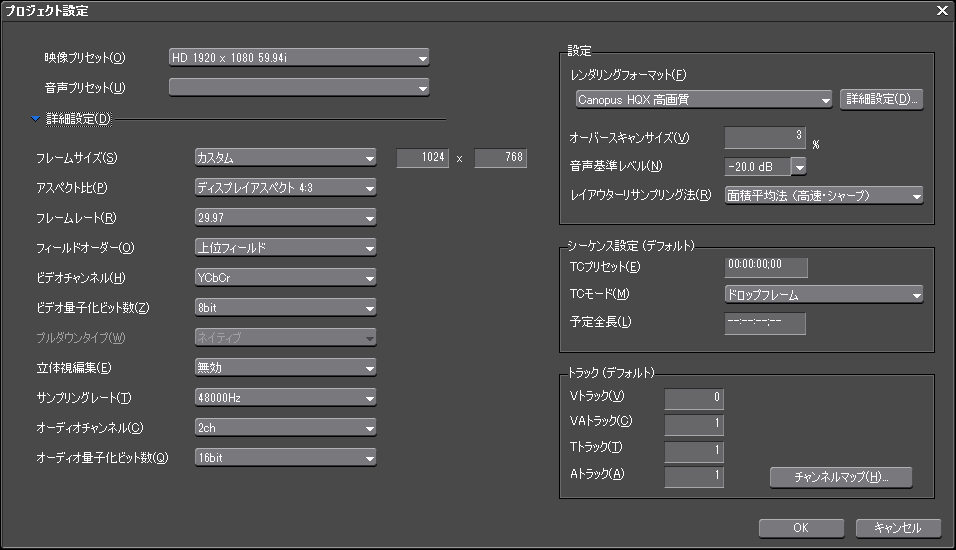The height and width of the screenshot is (550, 956).
Task: Click the 音声基準レベル -20.0 dB field
Action: tap(757, 166)
